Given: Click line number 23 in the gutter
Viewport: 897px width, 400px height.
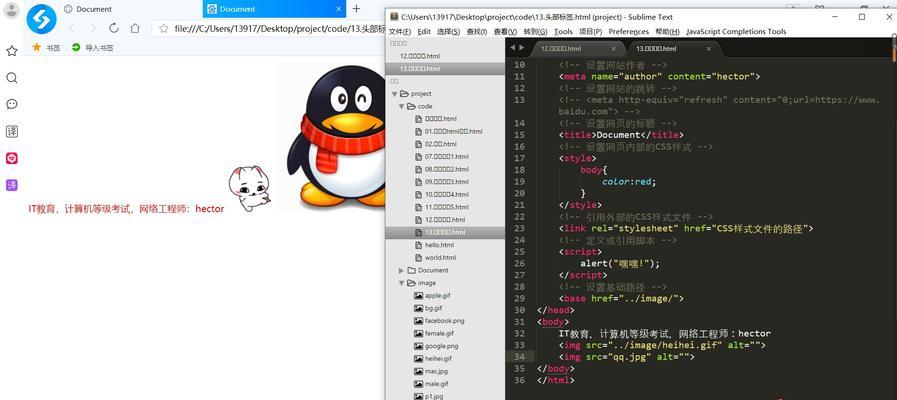Looking at the screenshot, I should click(519, 228).
